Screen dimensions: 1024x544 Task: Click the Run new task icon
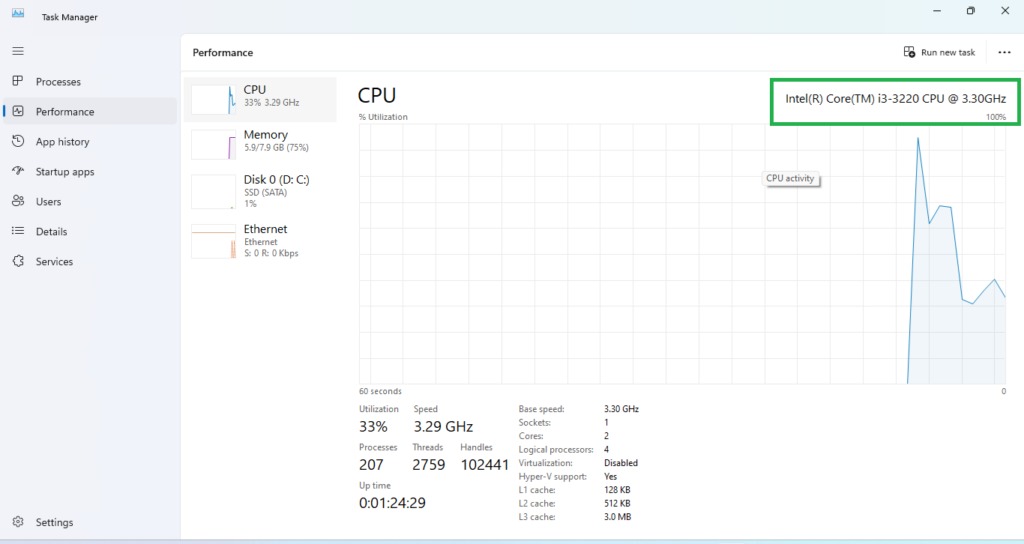coord(909,52)
